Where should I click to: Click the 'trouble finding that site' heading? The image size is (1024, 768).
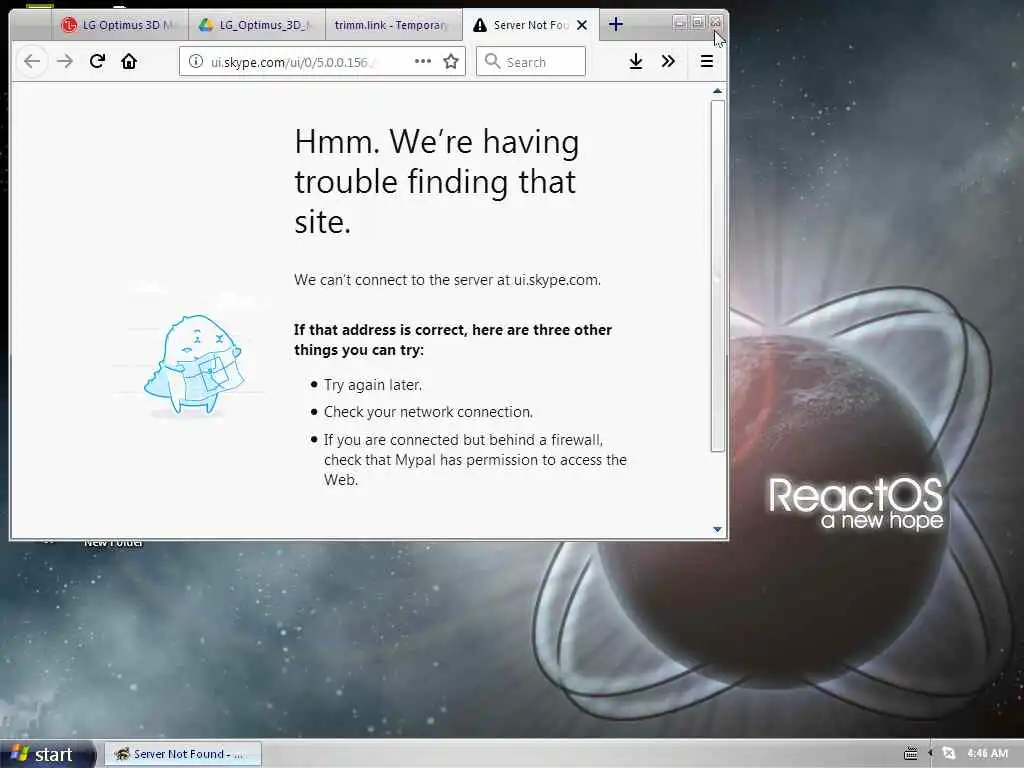click(436, 182)
